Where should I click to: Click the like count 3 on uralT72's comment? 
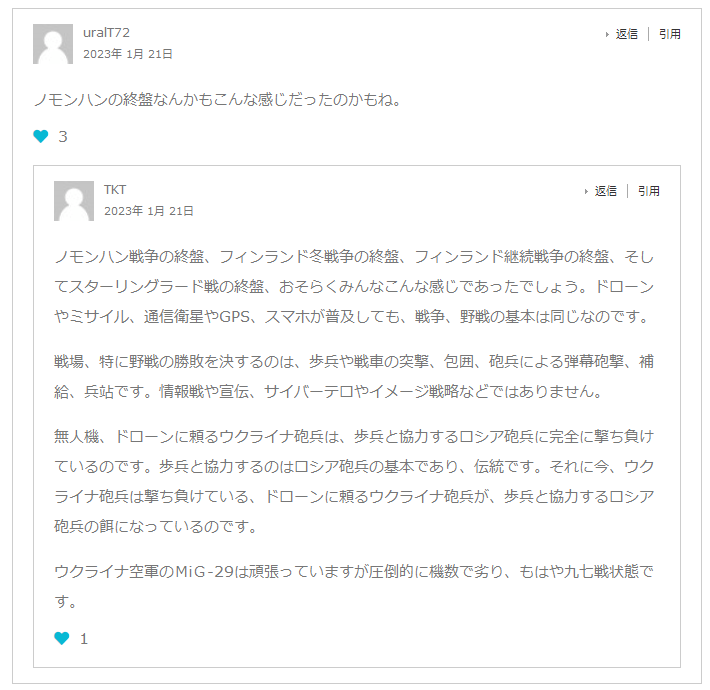point(63,136)
